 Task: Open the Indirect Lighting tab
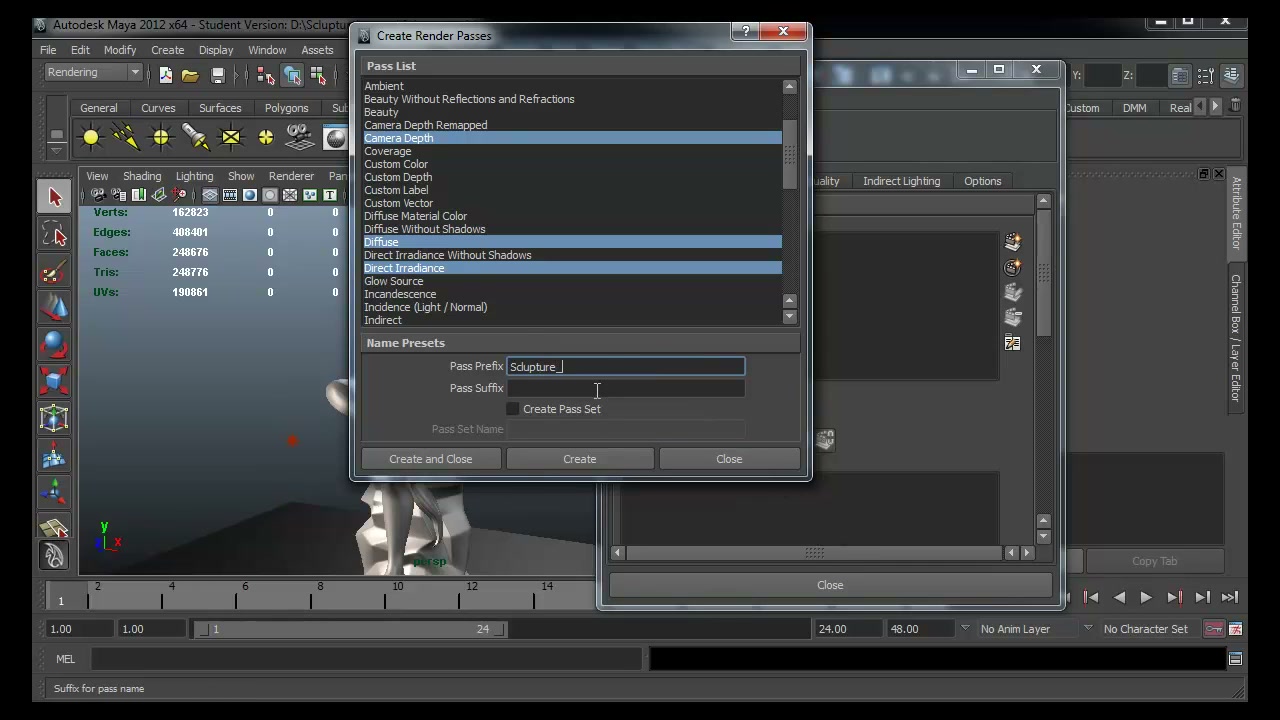click(902, 181)
